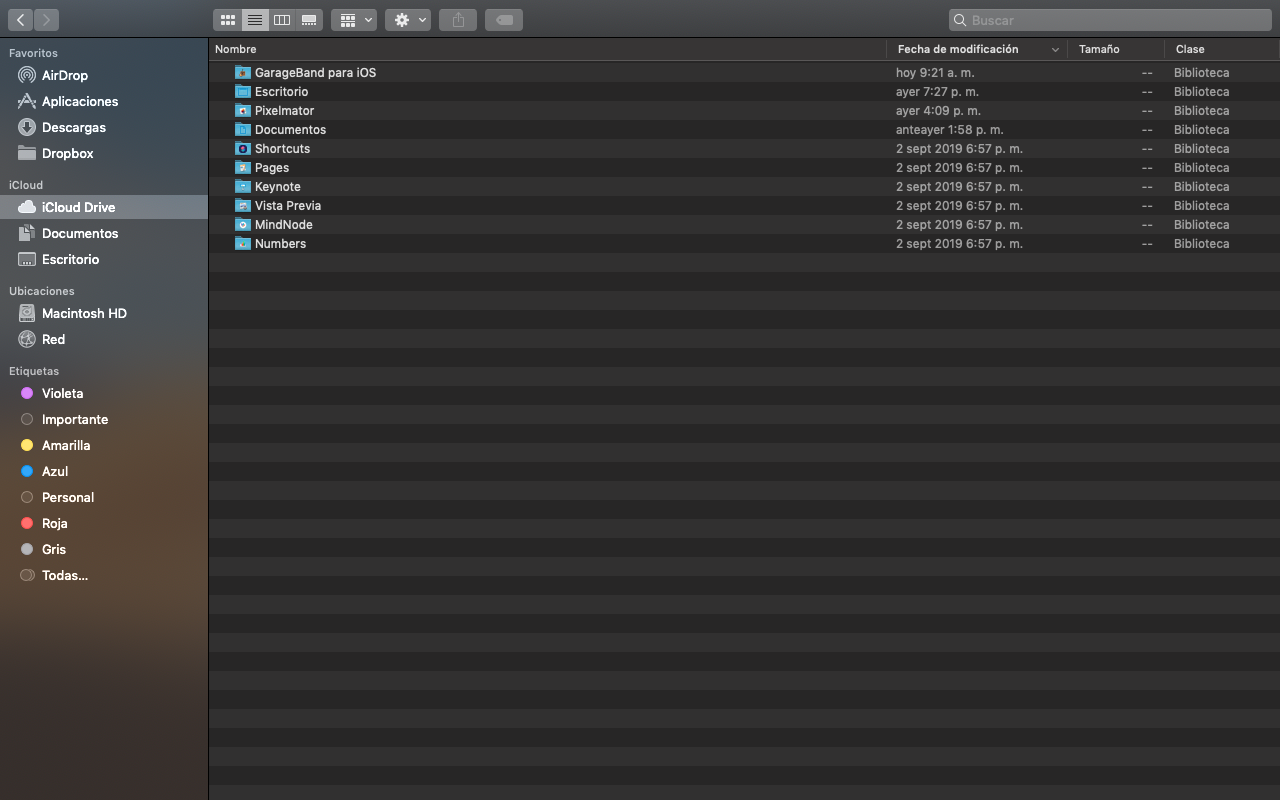The height and width of the screenshot is (800, 1280).
Task: Switch to gallery view mode
Action: [x=309, y=20]
